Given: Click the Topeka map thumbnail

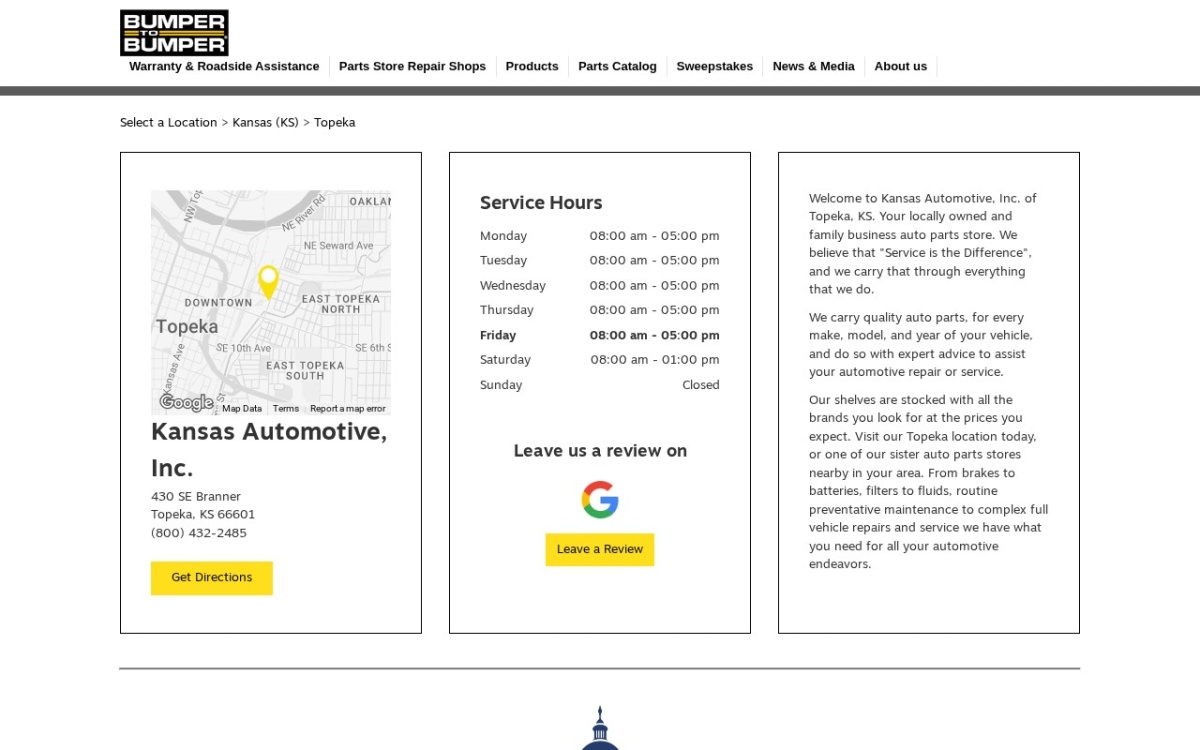Looking at the screenshot, I should coord(271,302).
